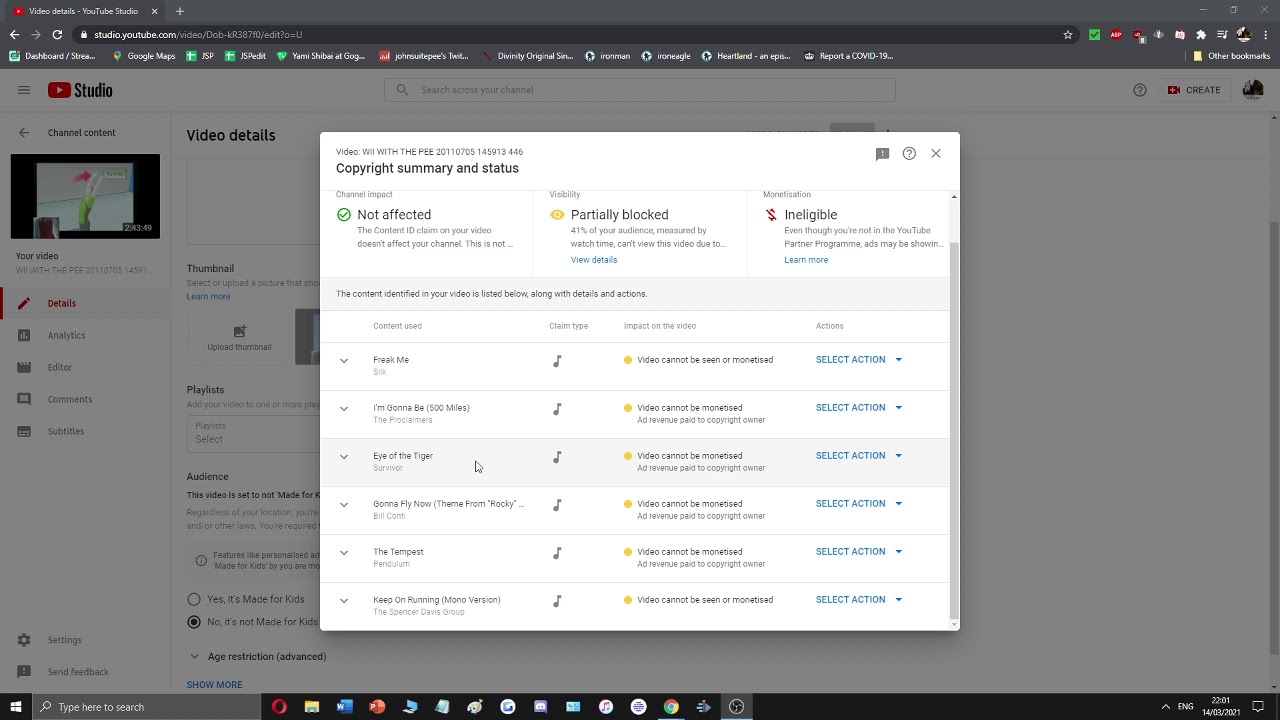Screen dimensions: 1280x720
Task: Click the music note icon for I'm Gonna Be
Action: (x=557, y=408)
